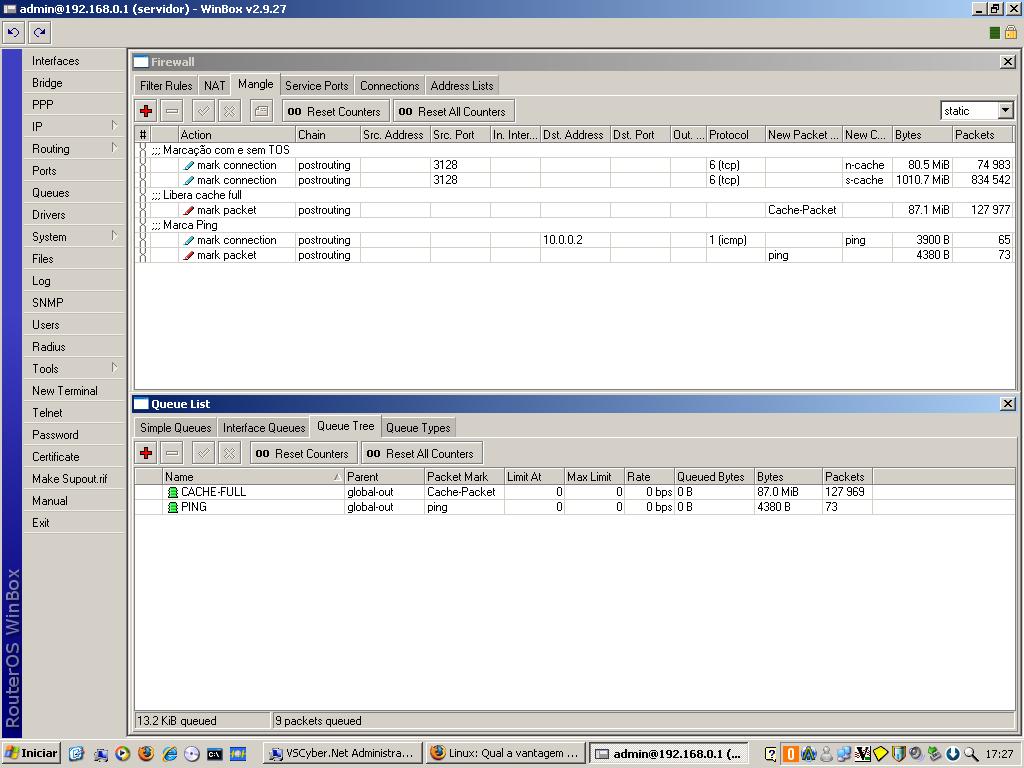Click the green CACHE-FULL queue icon
The width and height of the screenshot is (1024, 768).
pos(172,492)
